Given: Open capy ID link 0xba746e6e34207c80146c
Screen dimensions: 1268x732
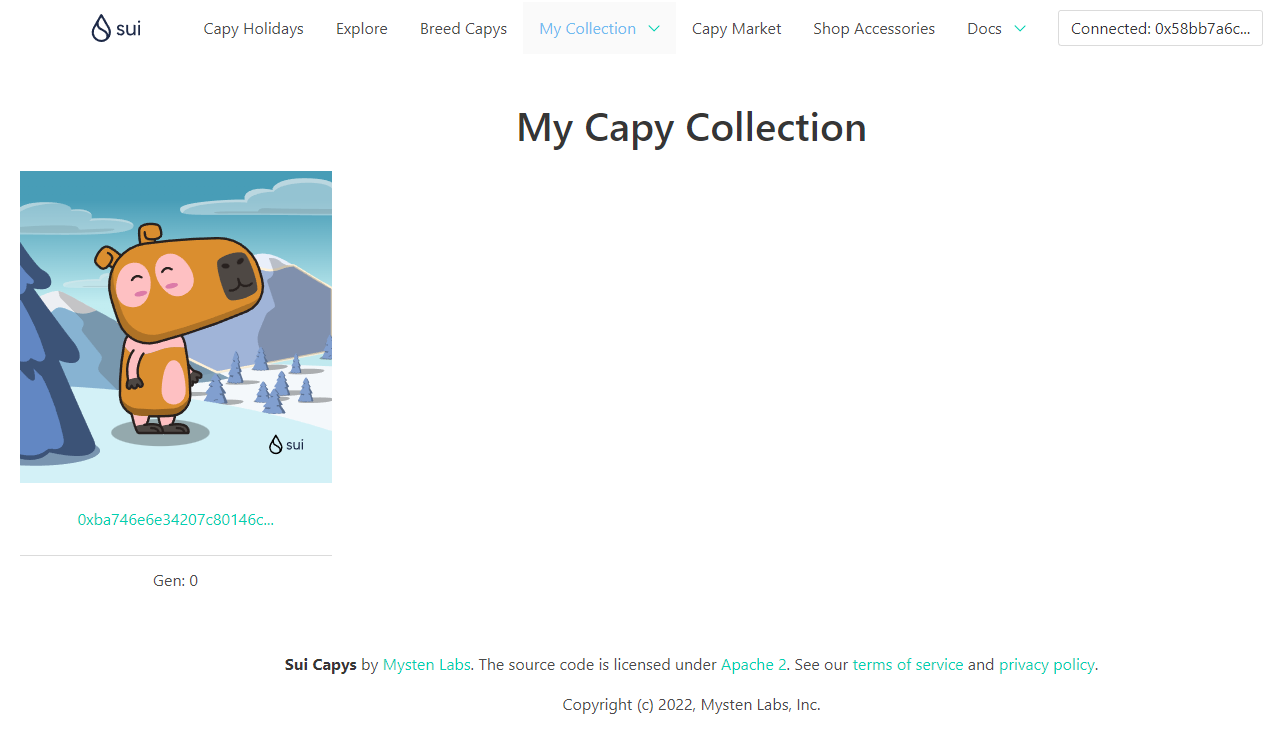Looking at the screenshot, I should 176,519.
